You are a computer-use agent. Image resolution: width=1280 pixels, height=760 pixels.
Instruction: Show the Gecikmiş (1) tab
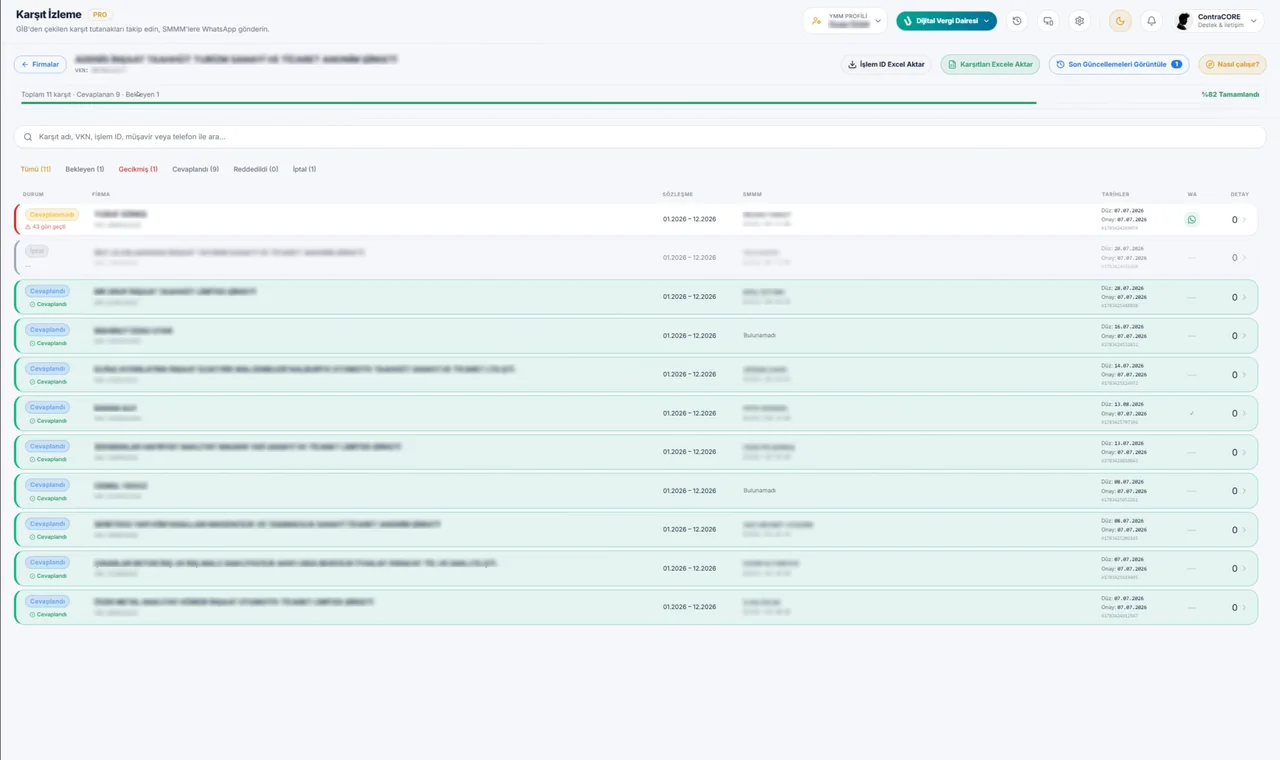tap(138, 169)
